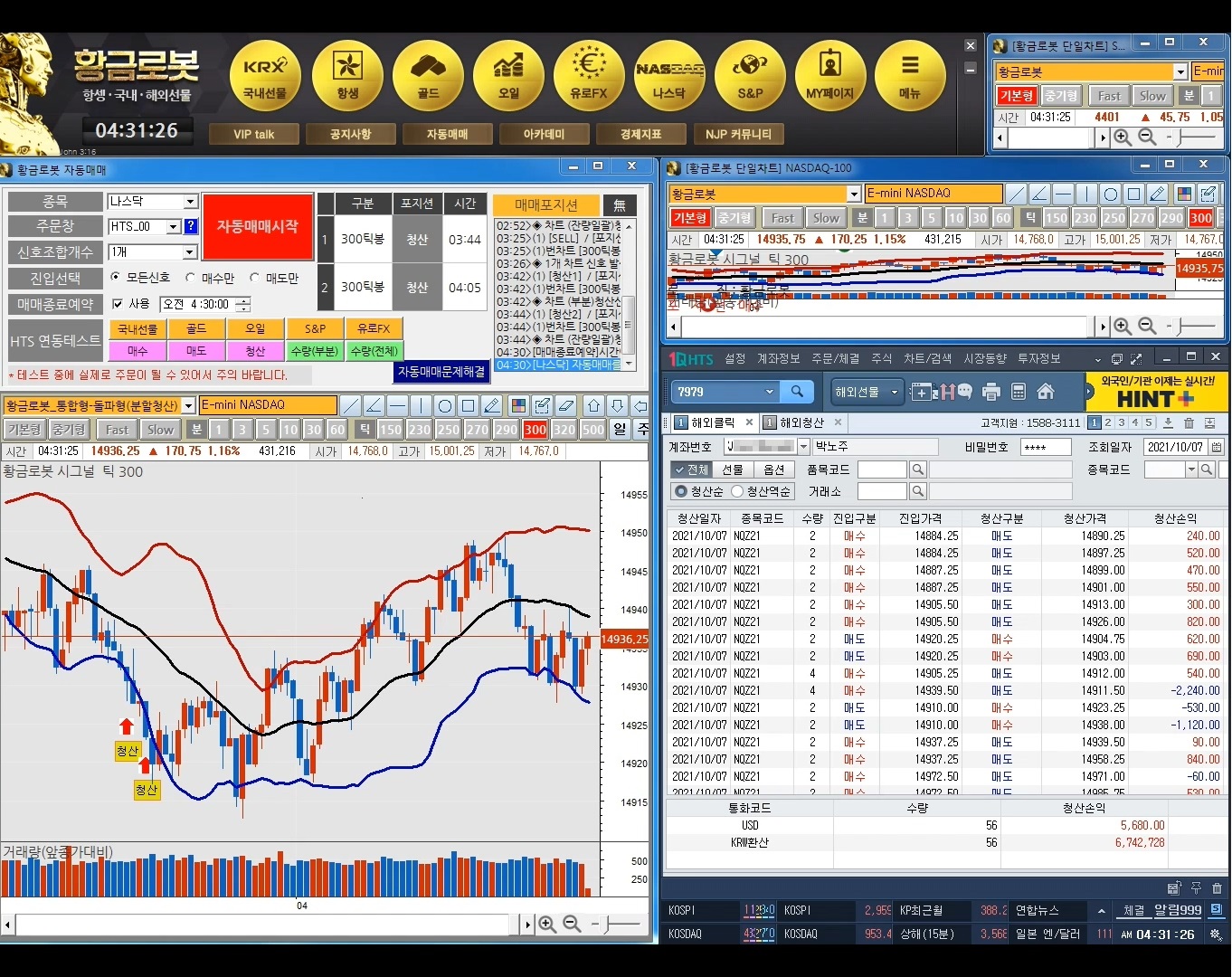Select the rectangle drawing tool in main chart
Screen dimensions: 1232x977
(468, 405)
